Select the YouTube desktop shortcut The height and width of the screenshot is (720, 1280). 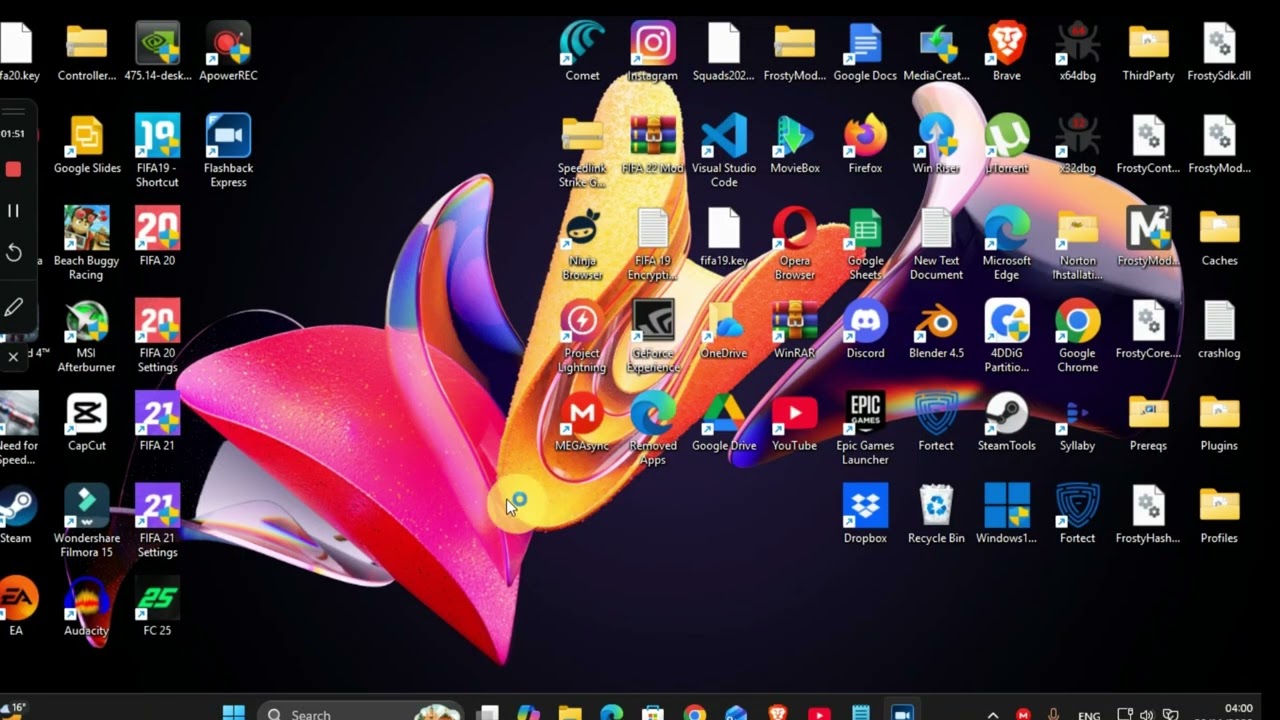795,423
